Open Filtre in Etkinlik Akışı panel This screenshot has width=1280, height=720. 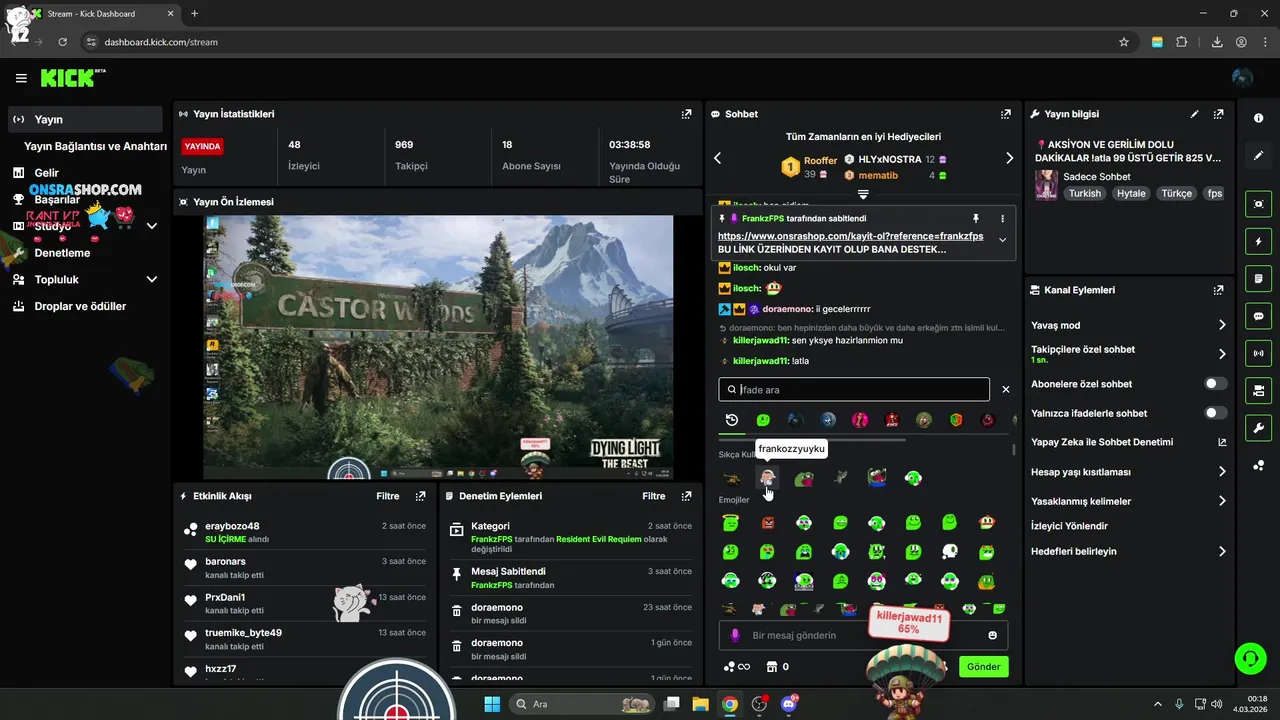pyautogui.click(x=388, y=496)
